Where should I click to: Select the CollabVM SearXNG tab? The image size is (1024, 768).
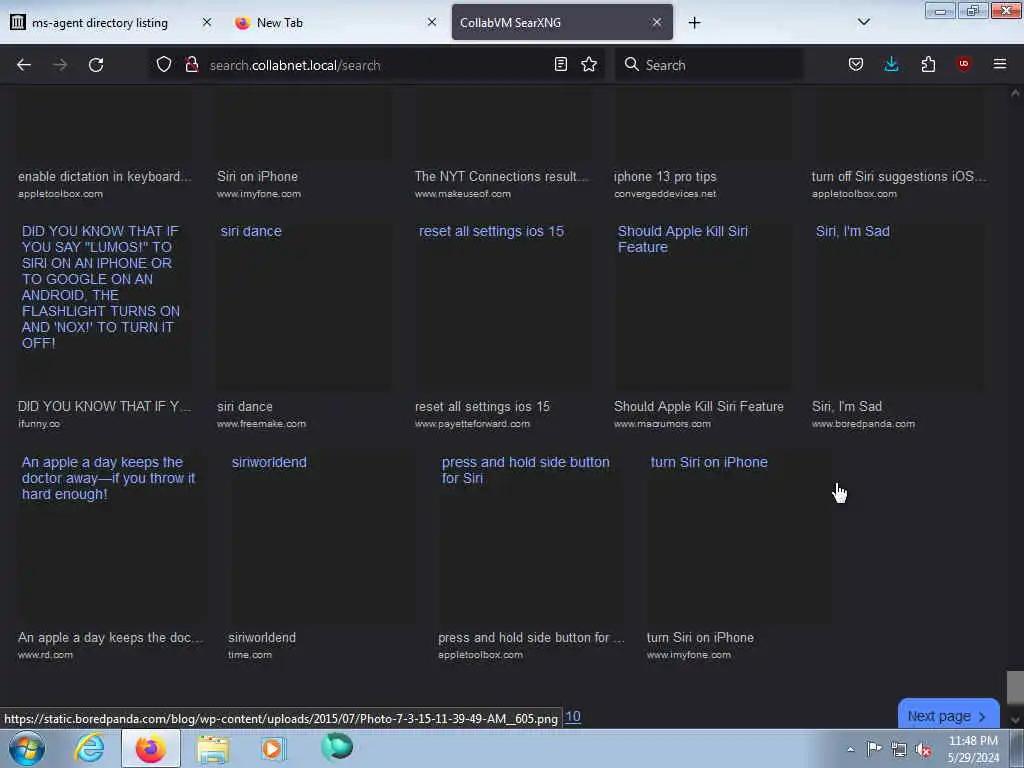pos(562,22)
